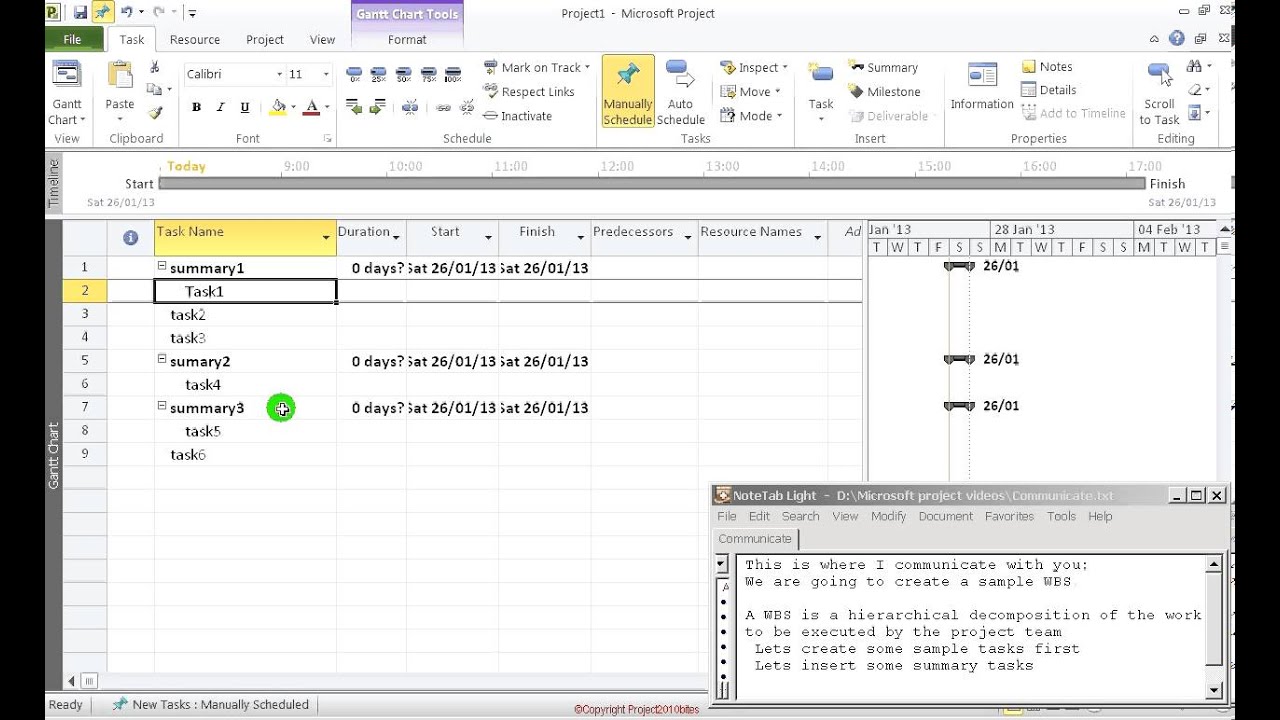
Task: Click Scroll to Task
Action: point(1159,93)
